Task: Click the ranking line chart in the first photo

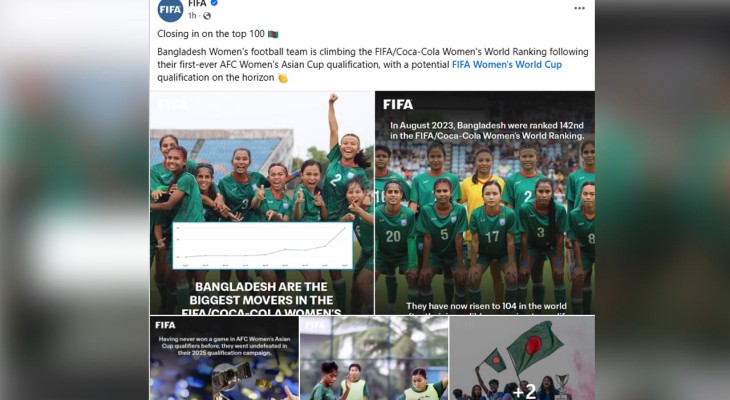Action: (x=263, y=246)
